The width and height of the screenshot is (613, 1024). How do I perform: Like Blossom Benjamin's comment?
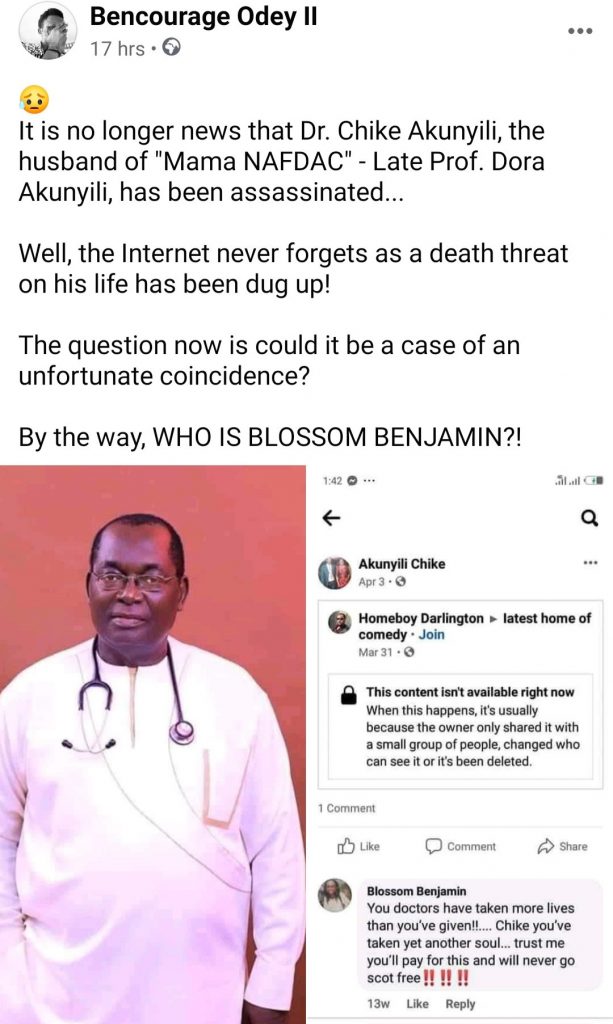[x=417, y=1004]
